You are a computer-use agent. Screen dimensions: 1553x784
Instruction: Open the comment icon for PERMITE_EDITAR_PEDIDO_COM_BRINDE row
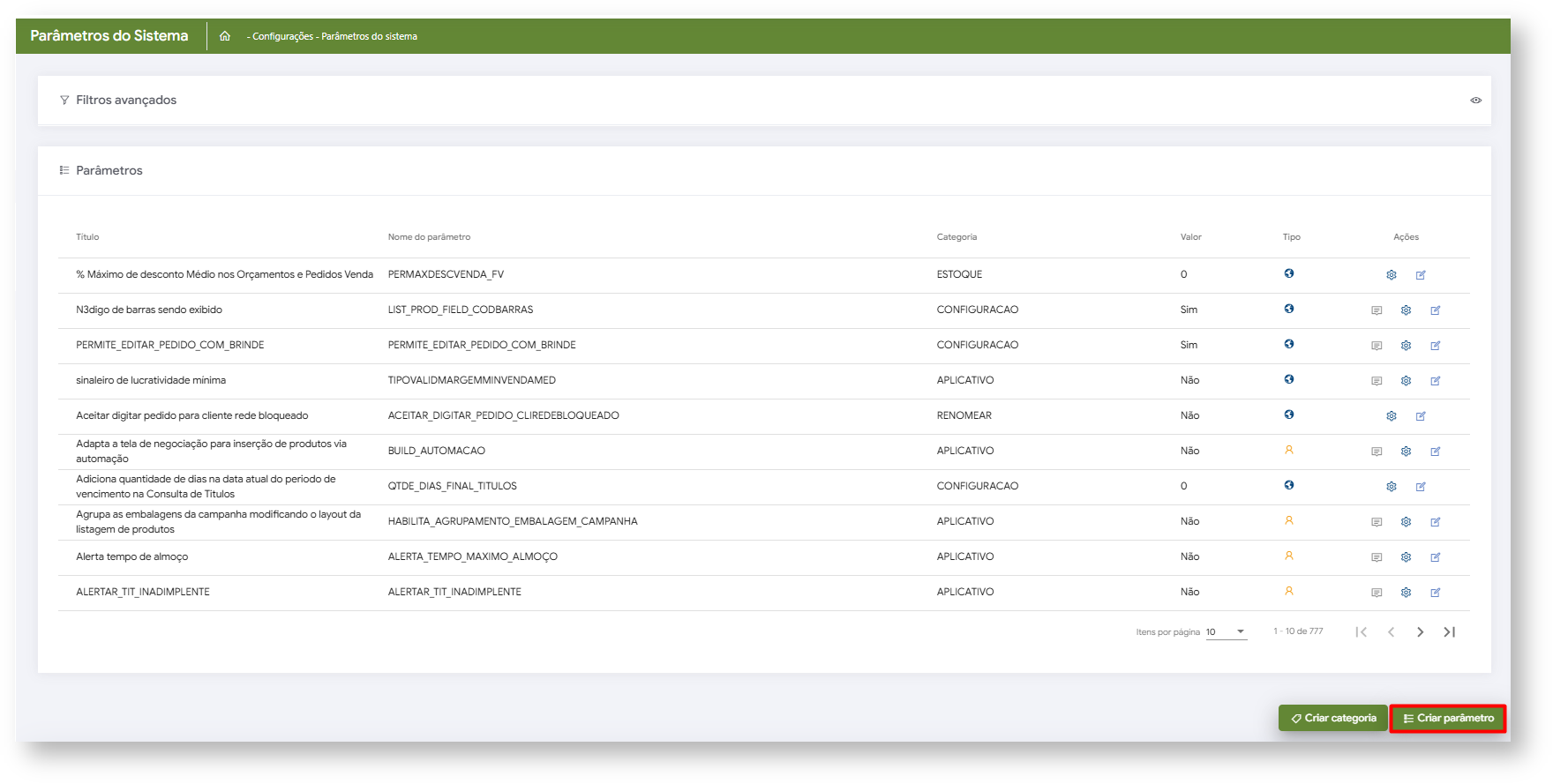pos(1377,346)
